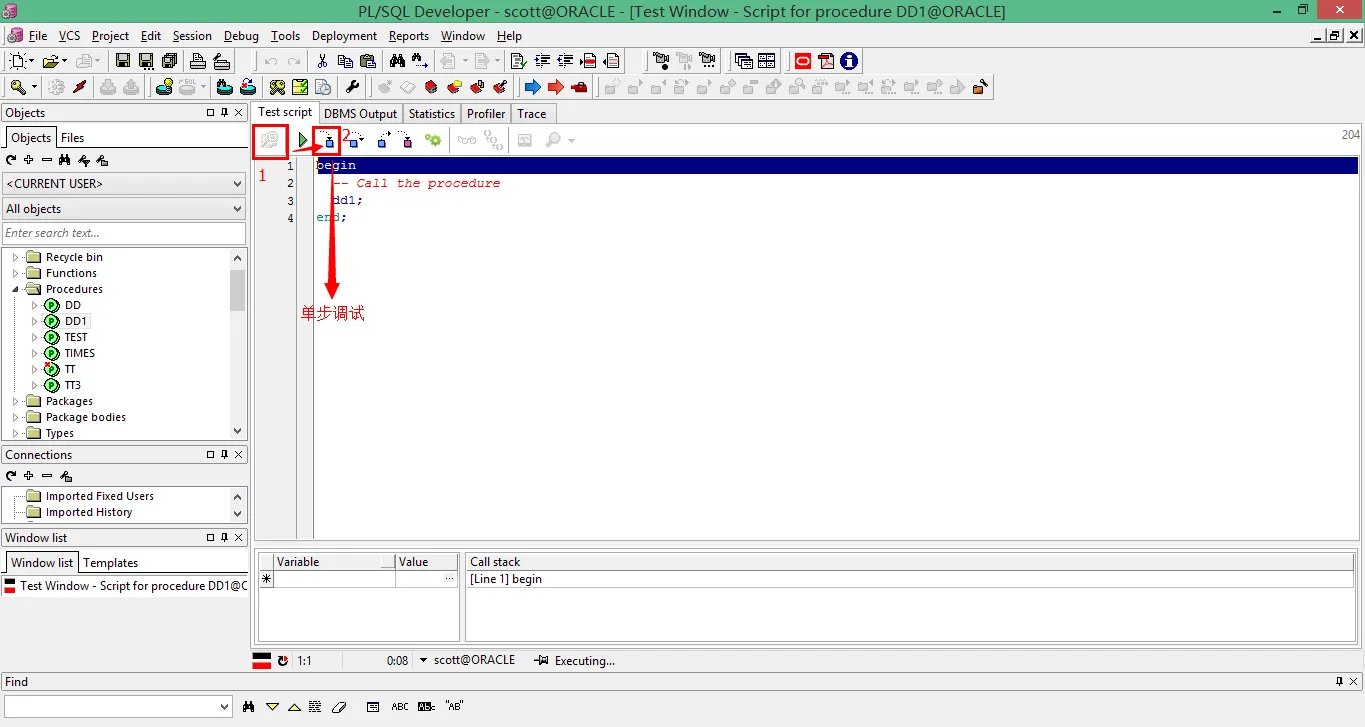Expand the DD1 procedure node
This screenshot has height=727, width=1365.
(34, 321)
